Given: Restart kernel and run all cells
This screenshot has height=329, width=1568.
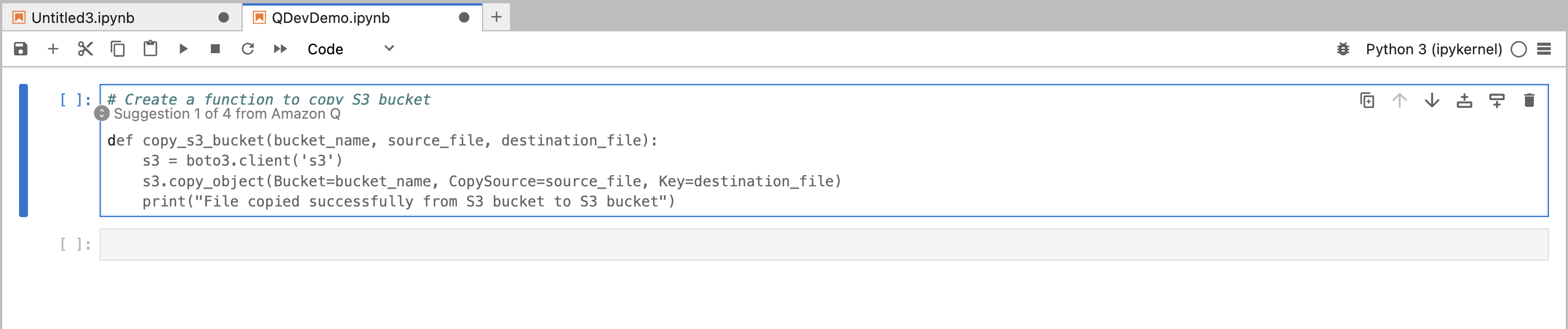Looking at the screenshot, I should tap(281, 49).
